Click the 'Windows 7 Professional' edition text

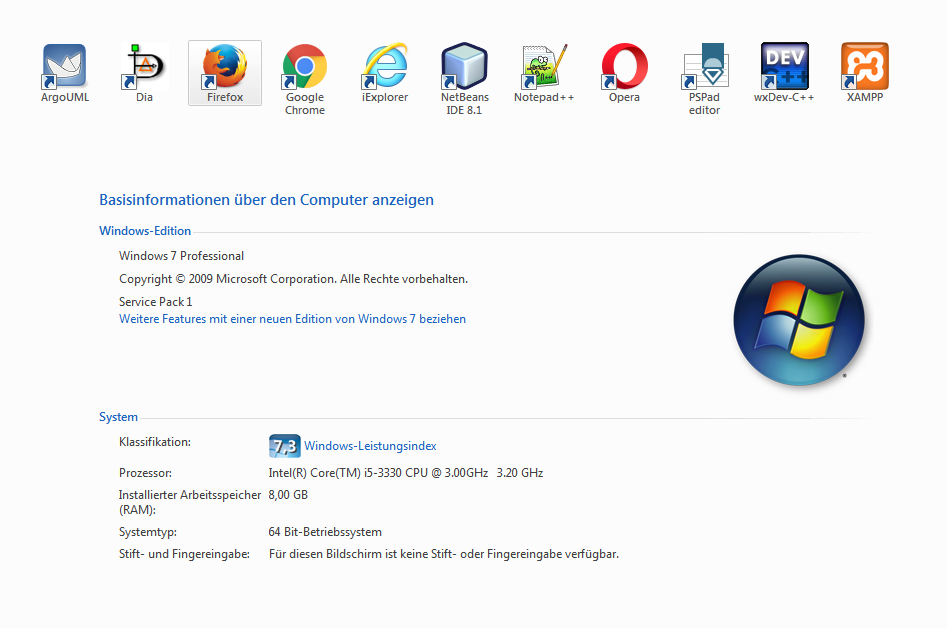point(181,256)
